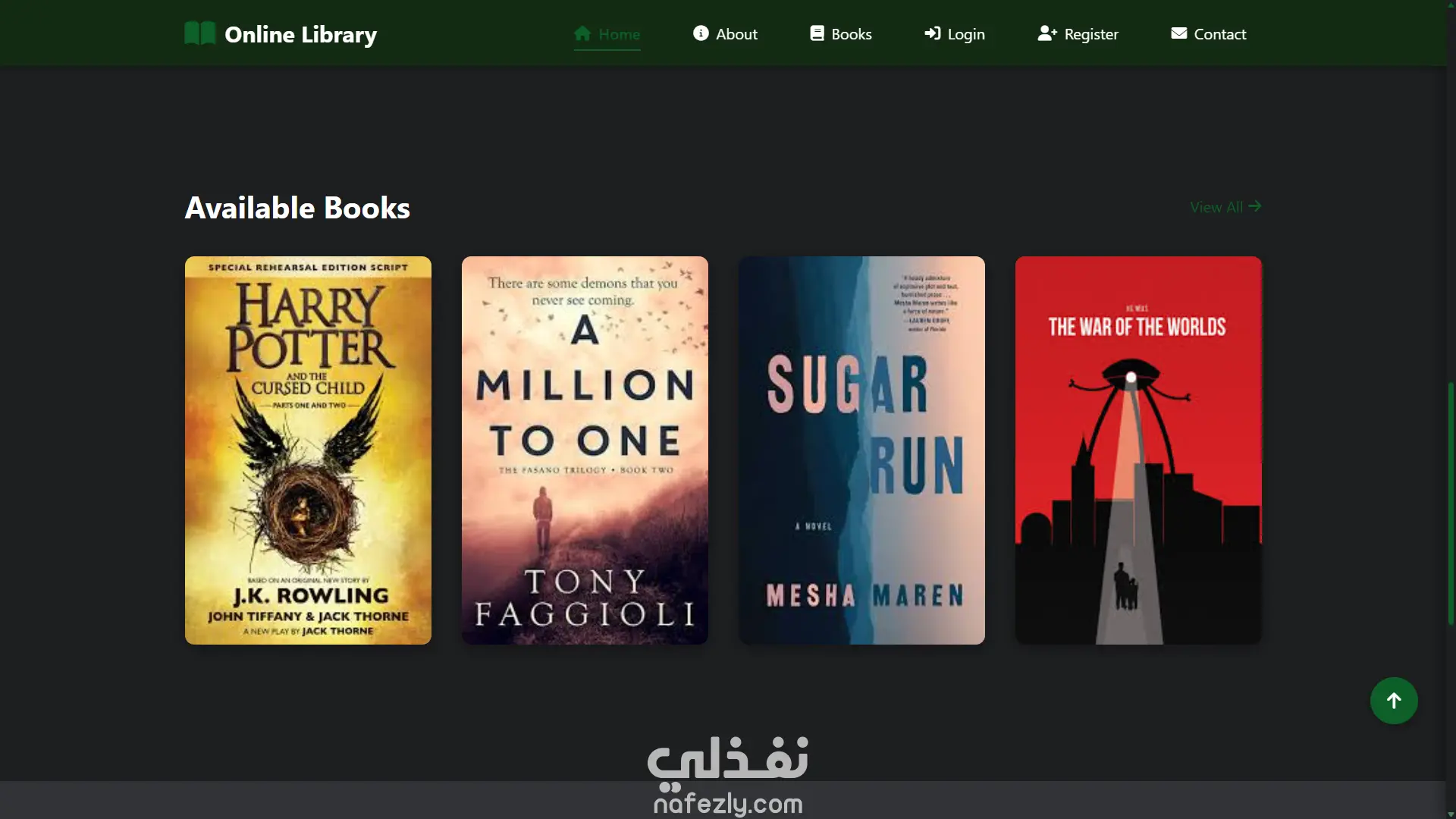This screenshot has width=1456, height=819.
Task: Open A Million to One book cover
Action: (585, 450)
